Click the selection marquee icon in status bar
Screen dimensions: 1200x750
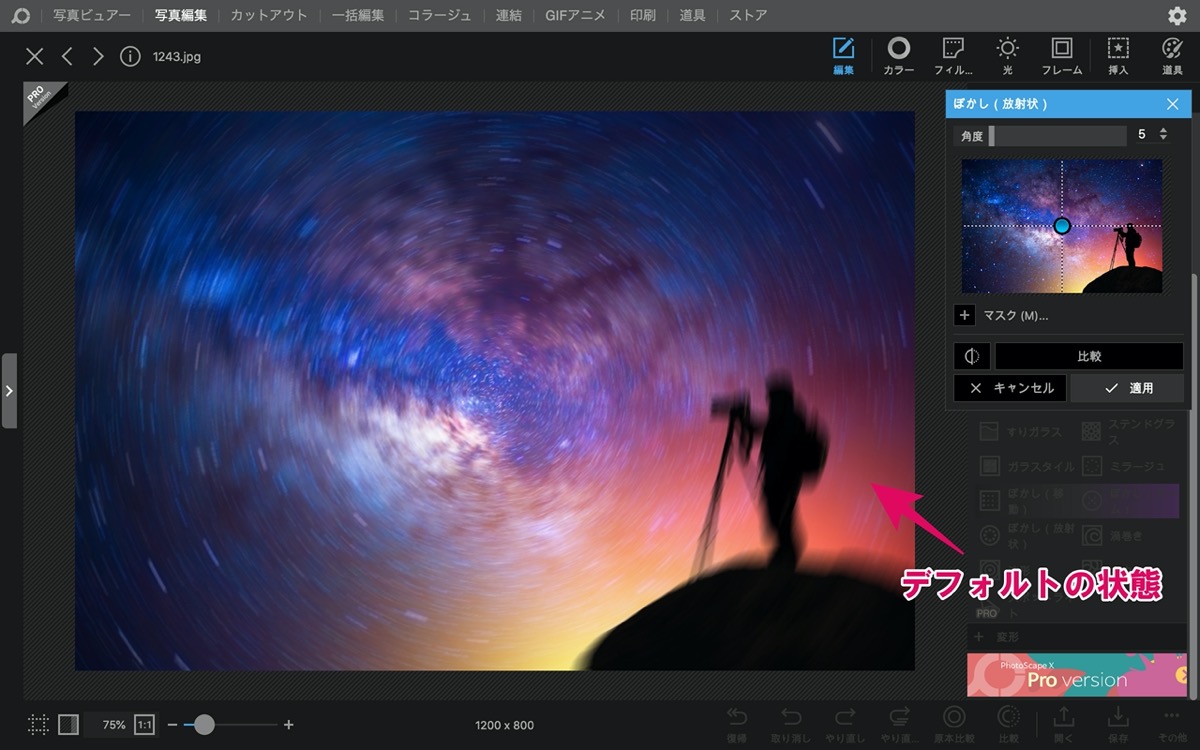38,725
